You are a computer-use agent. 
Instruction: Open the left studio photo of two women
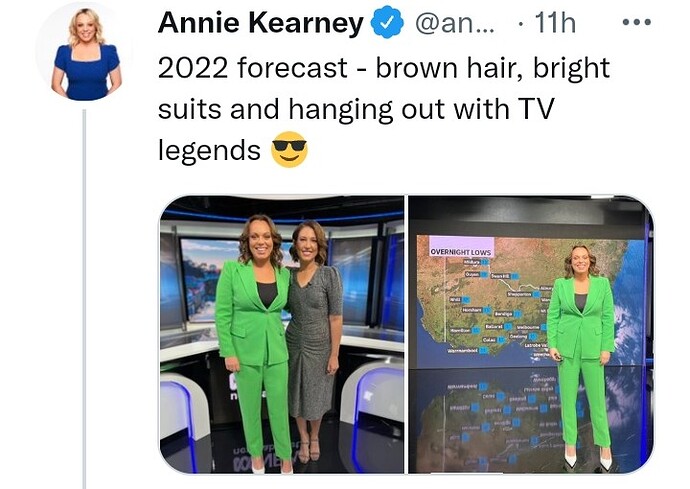282,335
